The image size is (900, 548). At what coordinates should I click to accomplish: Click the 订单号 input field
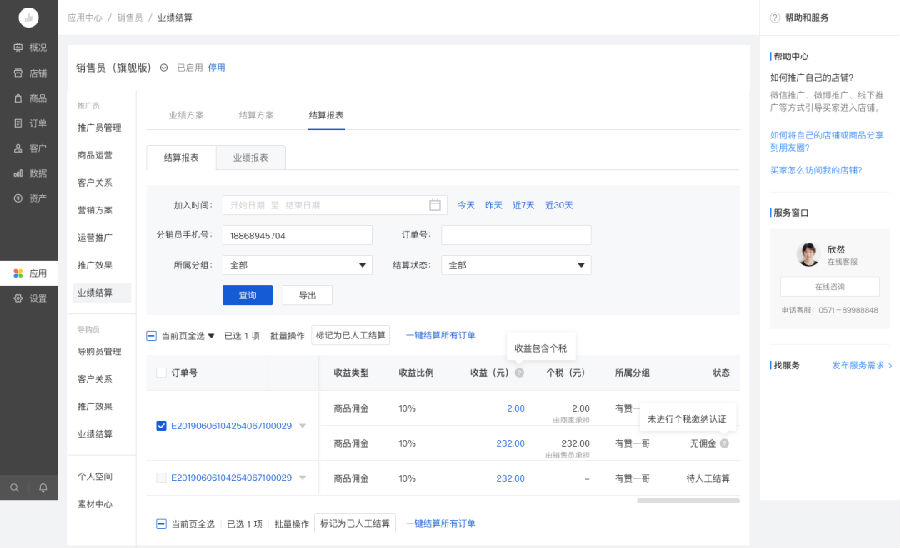(x=516, y=235)
